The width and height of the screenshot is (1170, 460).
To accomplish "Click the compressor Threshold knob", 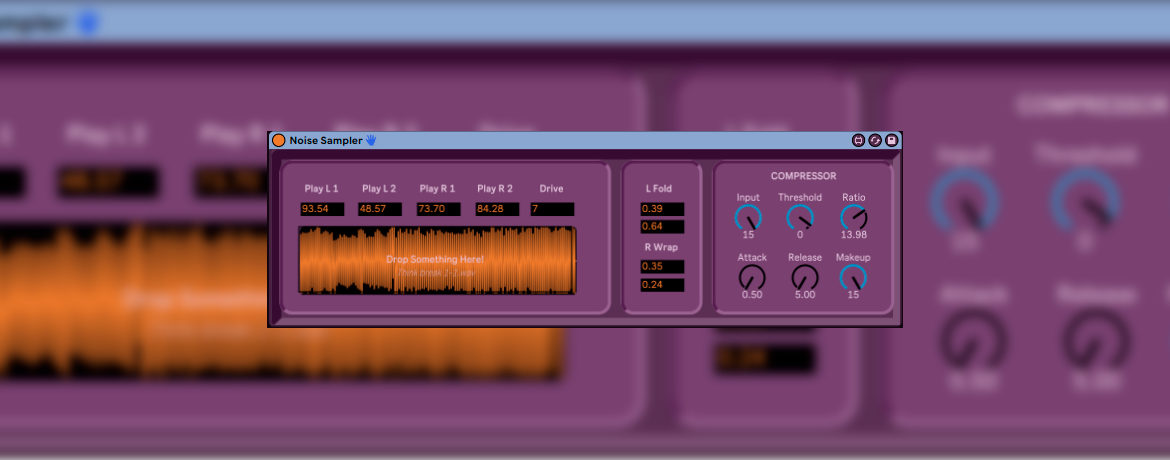I will pos(800,217).
